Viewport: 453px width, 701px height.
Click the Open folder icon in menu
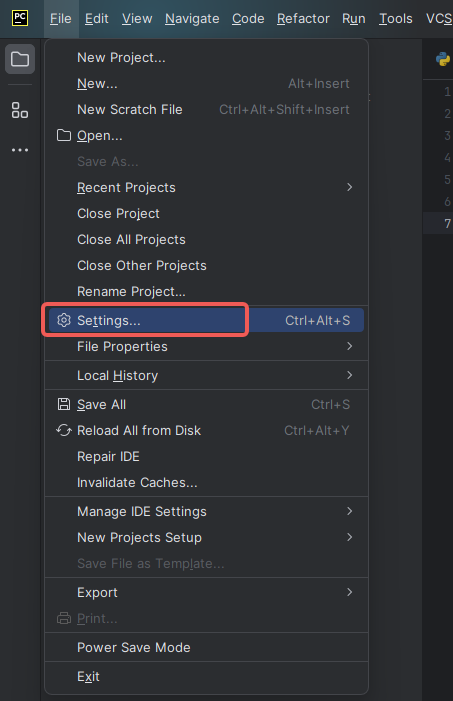(64, 135)
